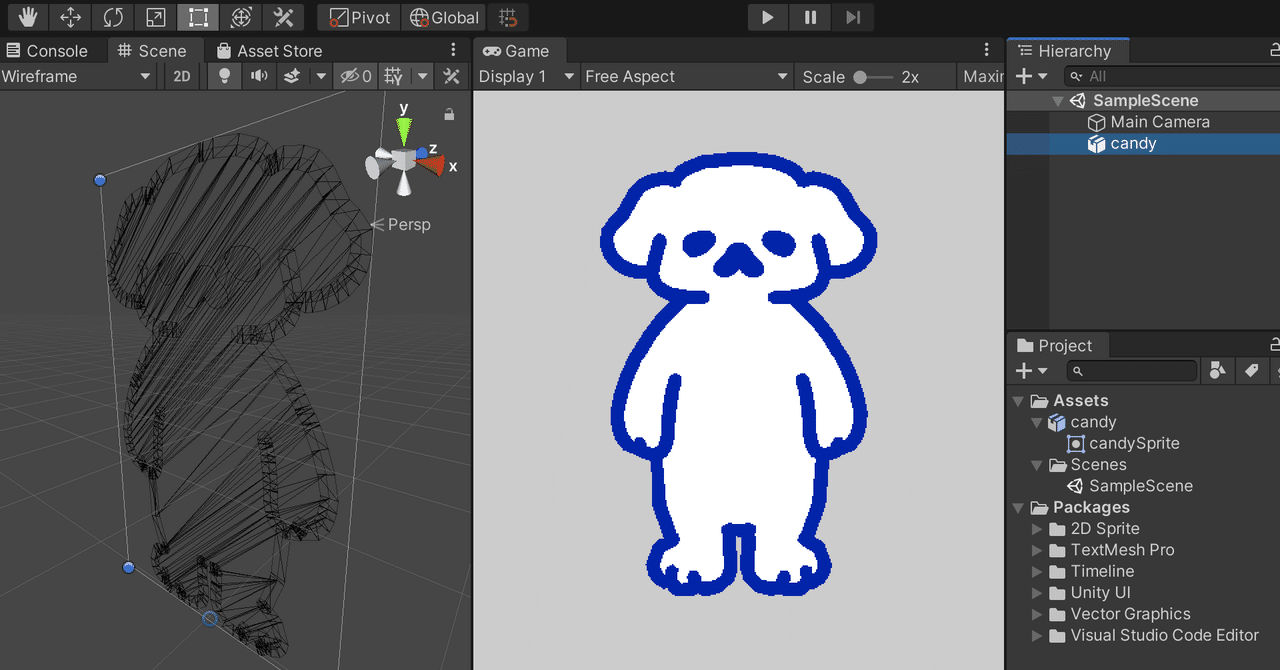This screenshot has height=670, width=1280.
Task: Click the Hierarchy search field
Action: [1172, 76]
